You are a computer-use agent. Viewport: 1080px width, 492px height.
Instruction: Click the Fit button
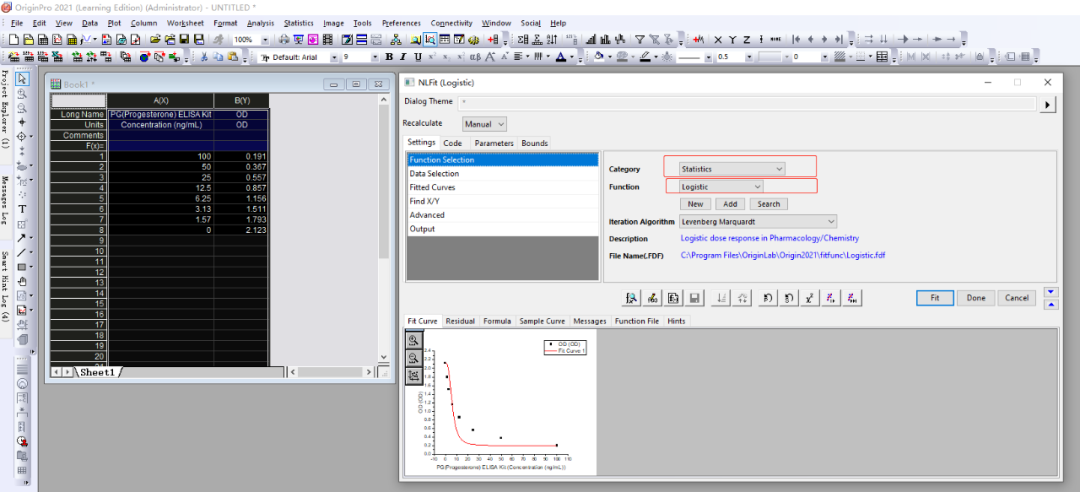coord(933,298)
